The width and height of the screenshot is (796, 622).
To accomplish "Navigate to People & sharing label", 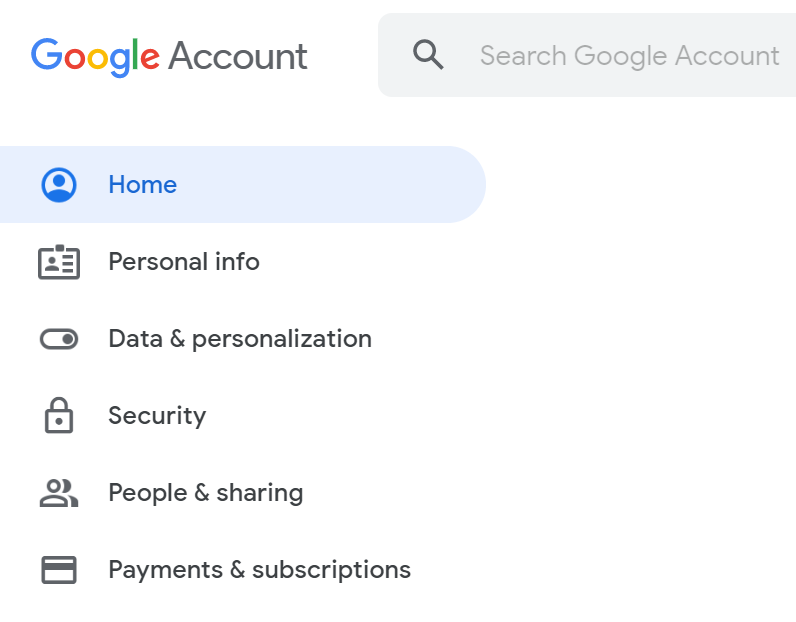I will tap(206, 493).
